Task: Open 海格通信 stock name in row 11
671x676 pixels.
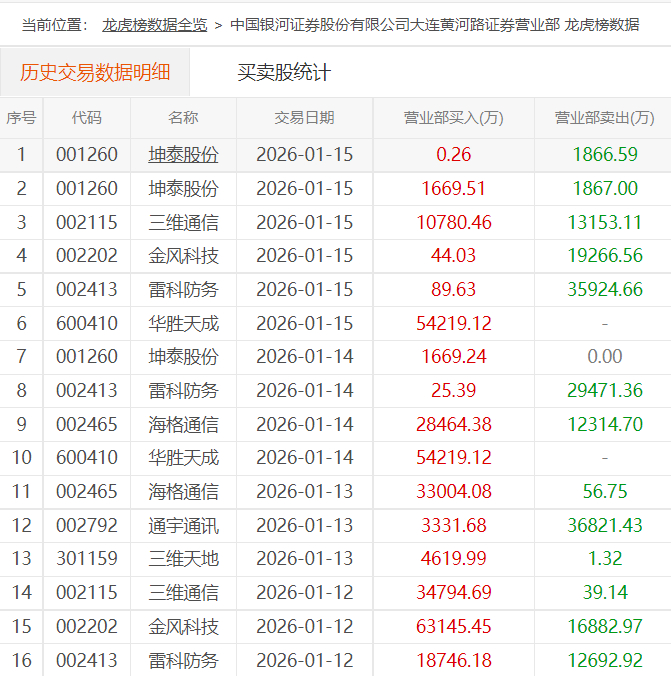Action: point(183,491)
